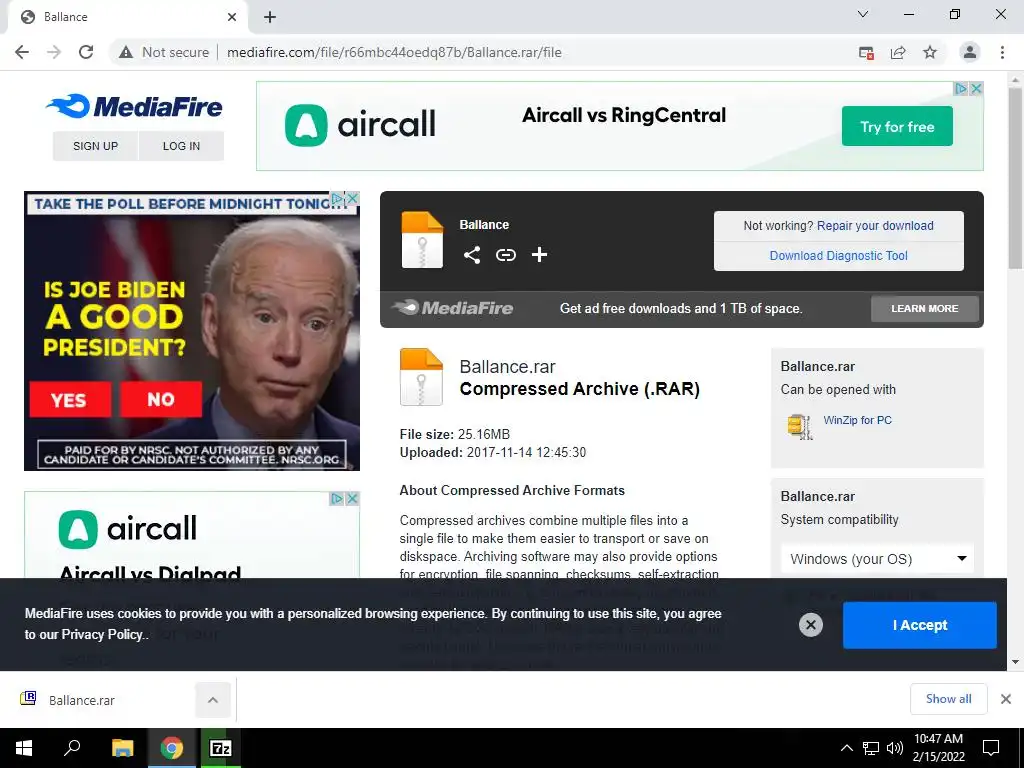The height and width of the screenshot is (768, 1024).
Task: Click the aircall Dialpad ad on left
Action: (x=192, y=536)
